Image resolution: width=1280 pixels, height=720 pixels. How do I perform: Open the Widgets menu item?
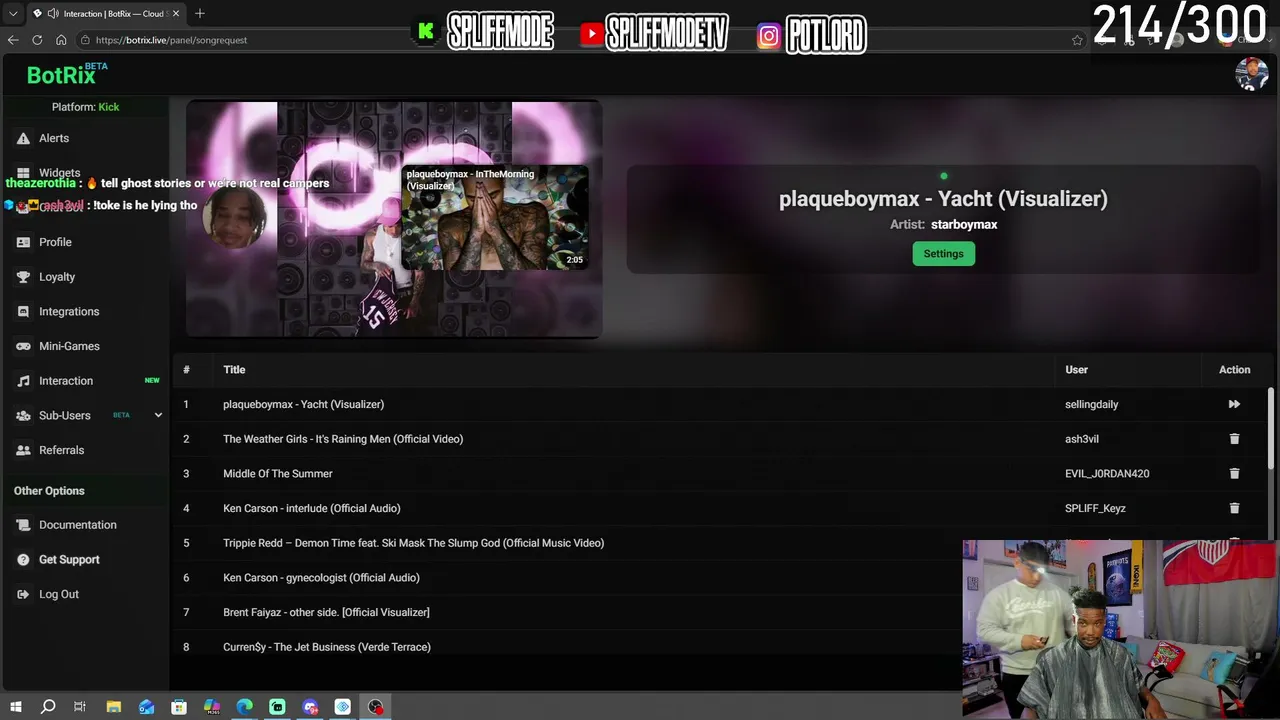[60, 173]
